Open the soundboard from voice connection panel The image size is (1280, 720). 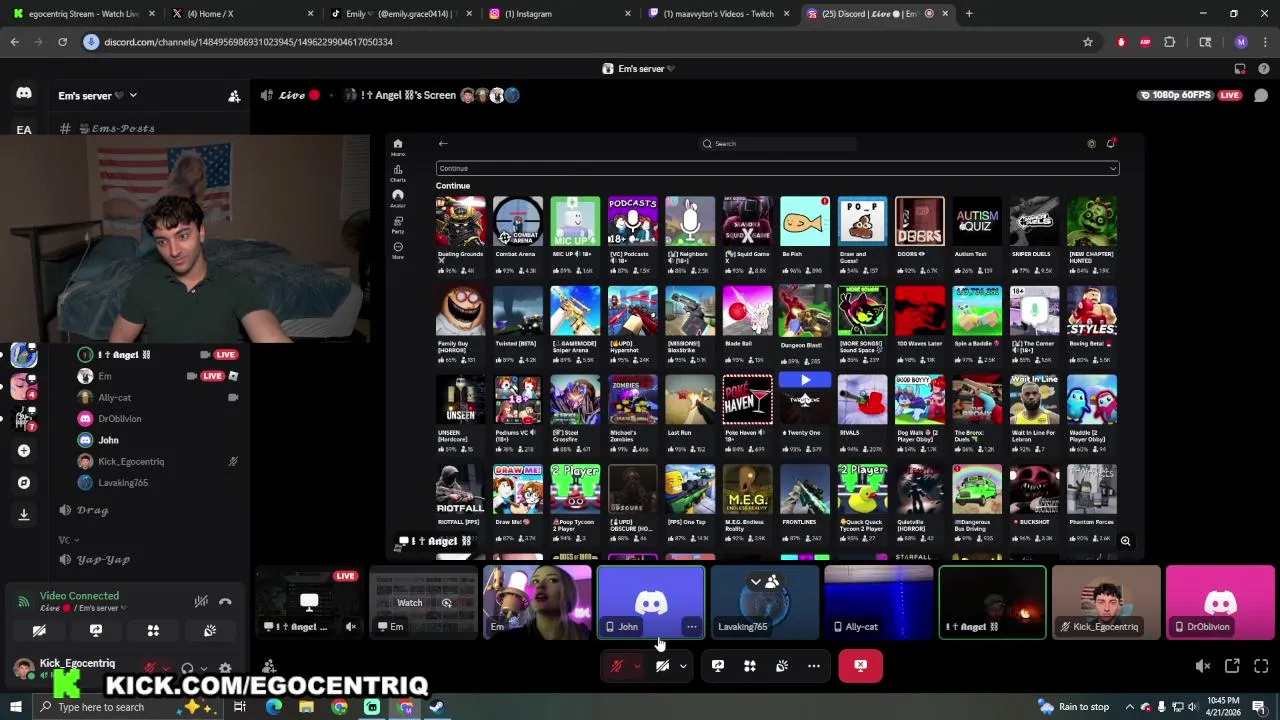210,631
